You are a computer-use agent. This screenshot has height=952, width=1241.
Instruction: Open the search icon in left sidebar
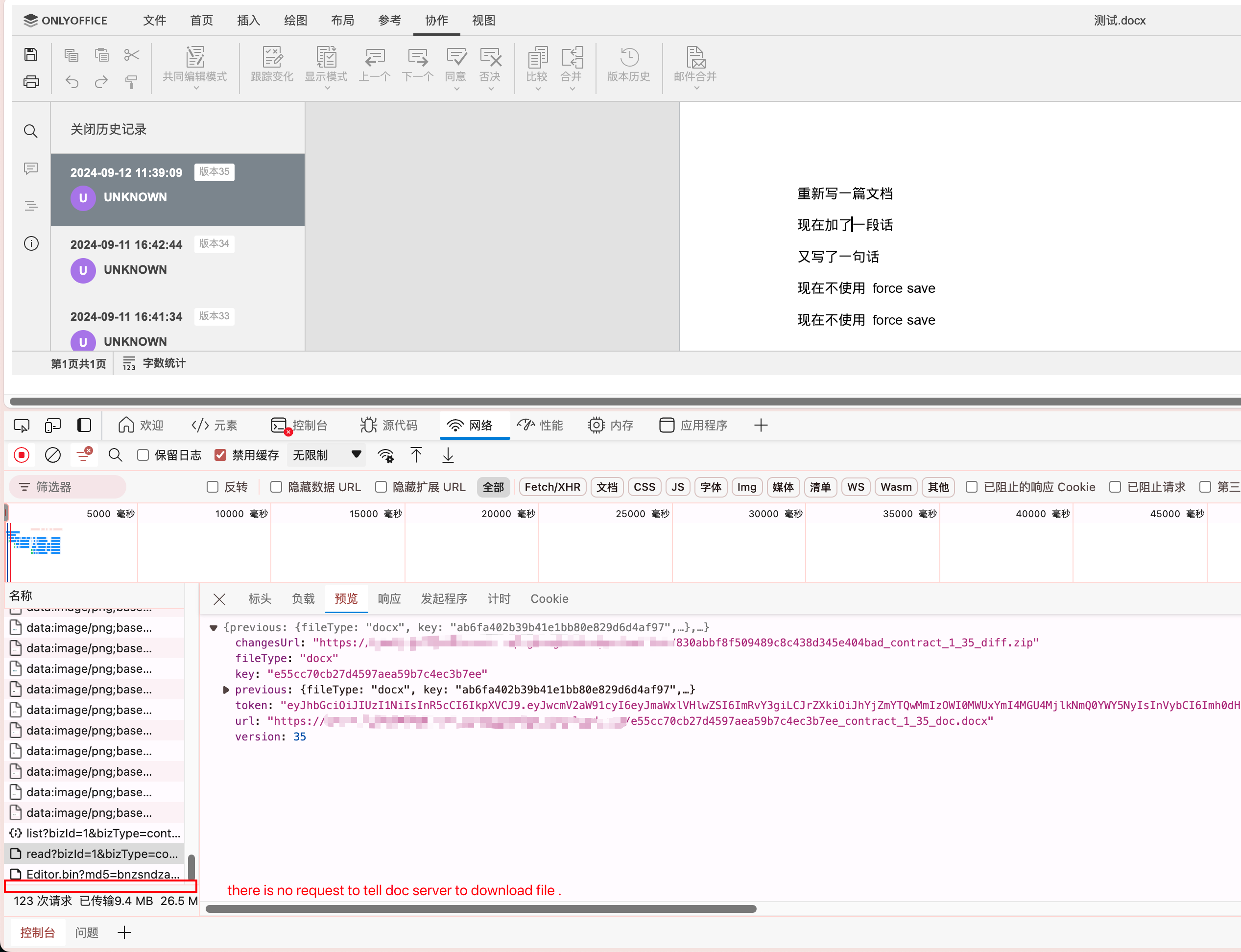click(x=30, y=131)
